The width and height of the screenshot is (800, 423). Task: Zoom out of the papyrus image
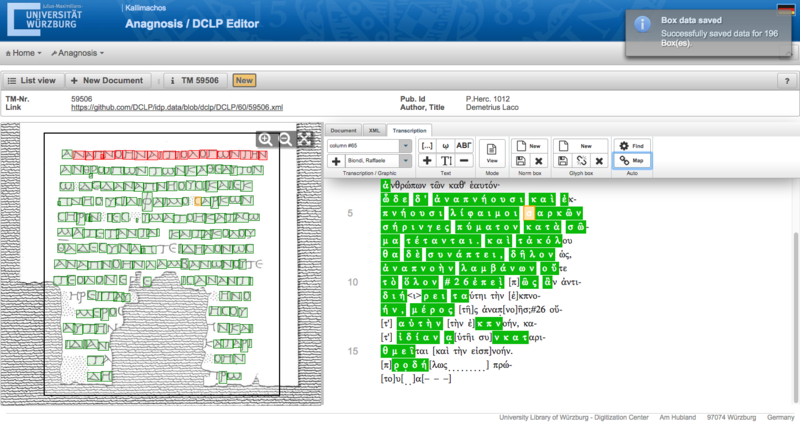[285, 140]
